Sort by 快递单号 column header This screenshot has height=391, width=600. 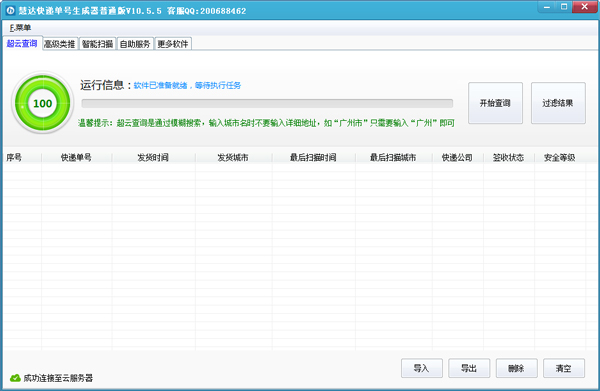[77, 157]
